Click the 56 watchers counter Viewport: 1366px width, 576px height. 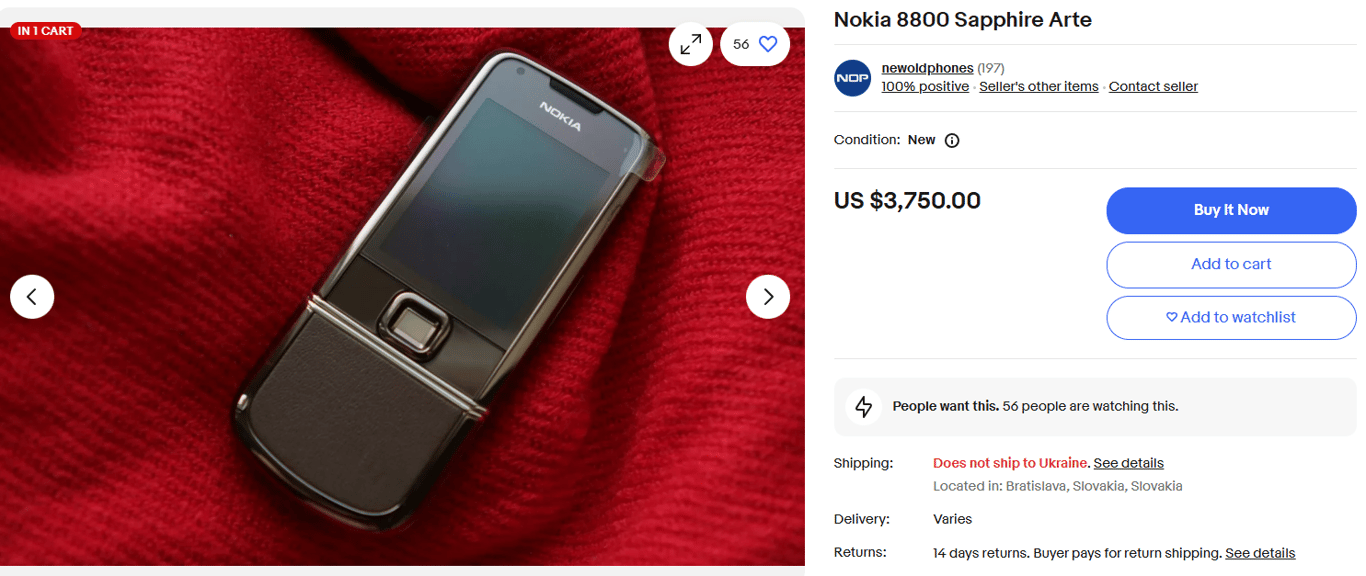pos(741,43)
